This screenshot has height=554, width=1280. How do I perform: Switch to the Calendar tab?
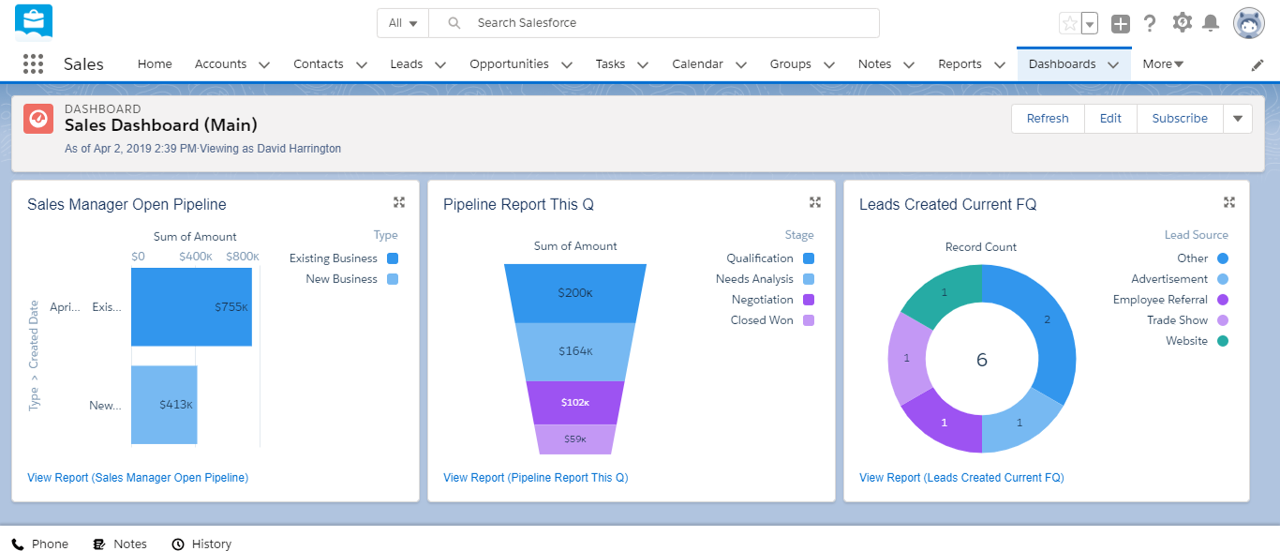[x=697, y=64]
